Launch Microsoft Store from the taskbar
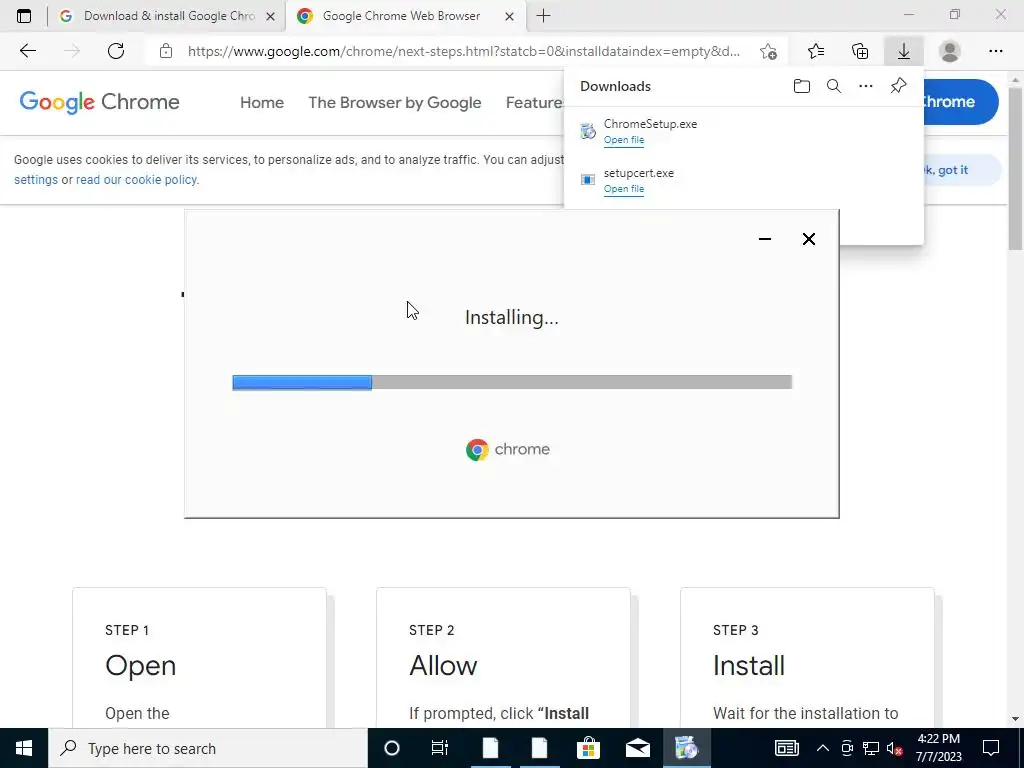Viewport: 1024px width, 768px height. coord(588,748)
